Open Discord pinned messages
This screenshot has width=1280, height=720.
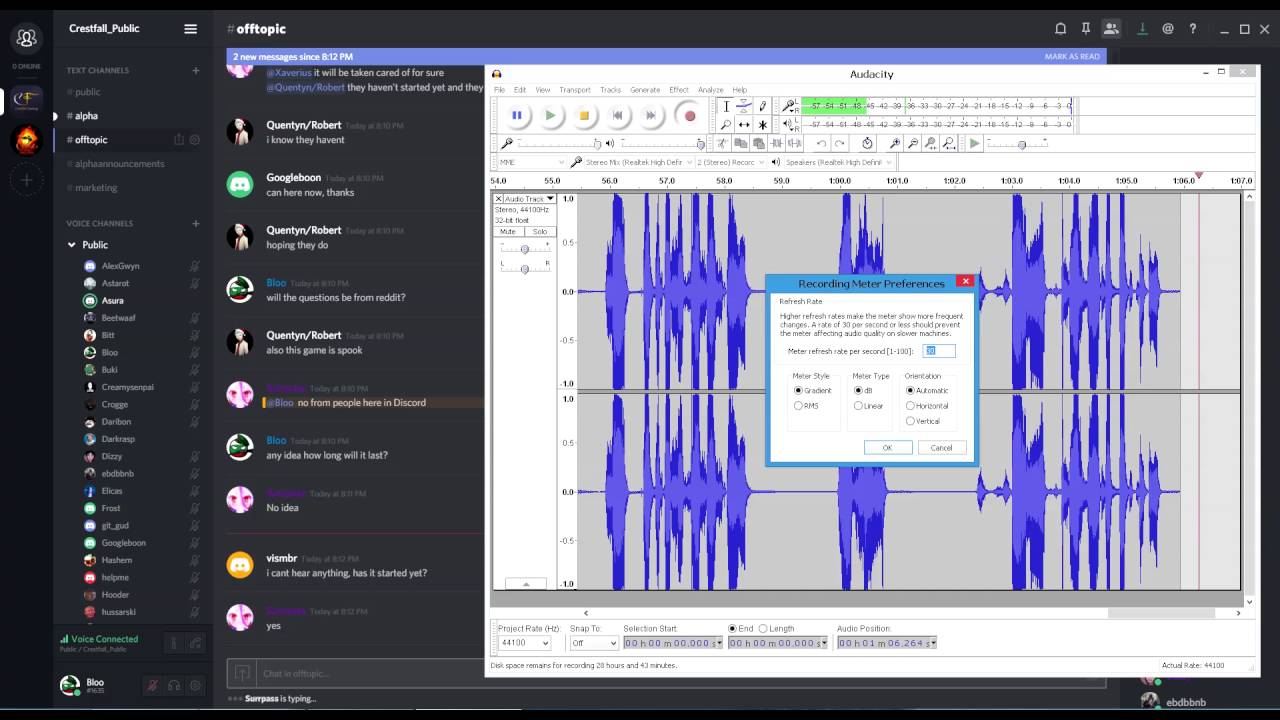(x=1086, y=29)
